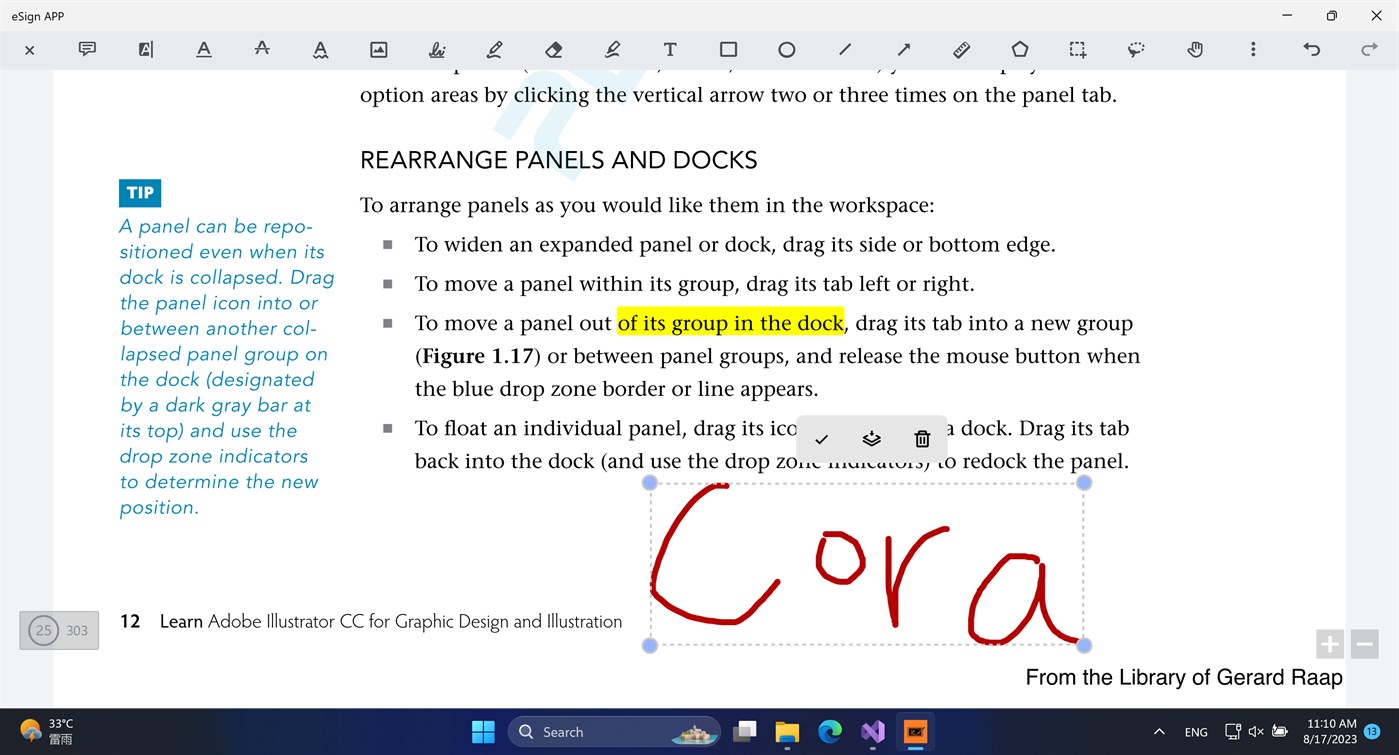Select the hand pan tool
The height and width of the screenshot is (755, 1399).
pos(1195,49)
